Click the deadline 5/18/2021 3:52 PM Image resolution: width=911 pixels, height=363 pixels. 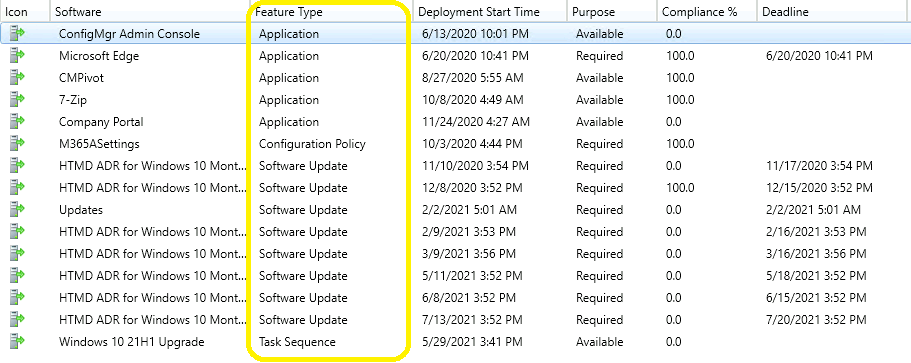816,275
